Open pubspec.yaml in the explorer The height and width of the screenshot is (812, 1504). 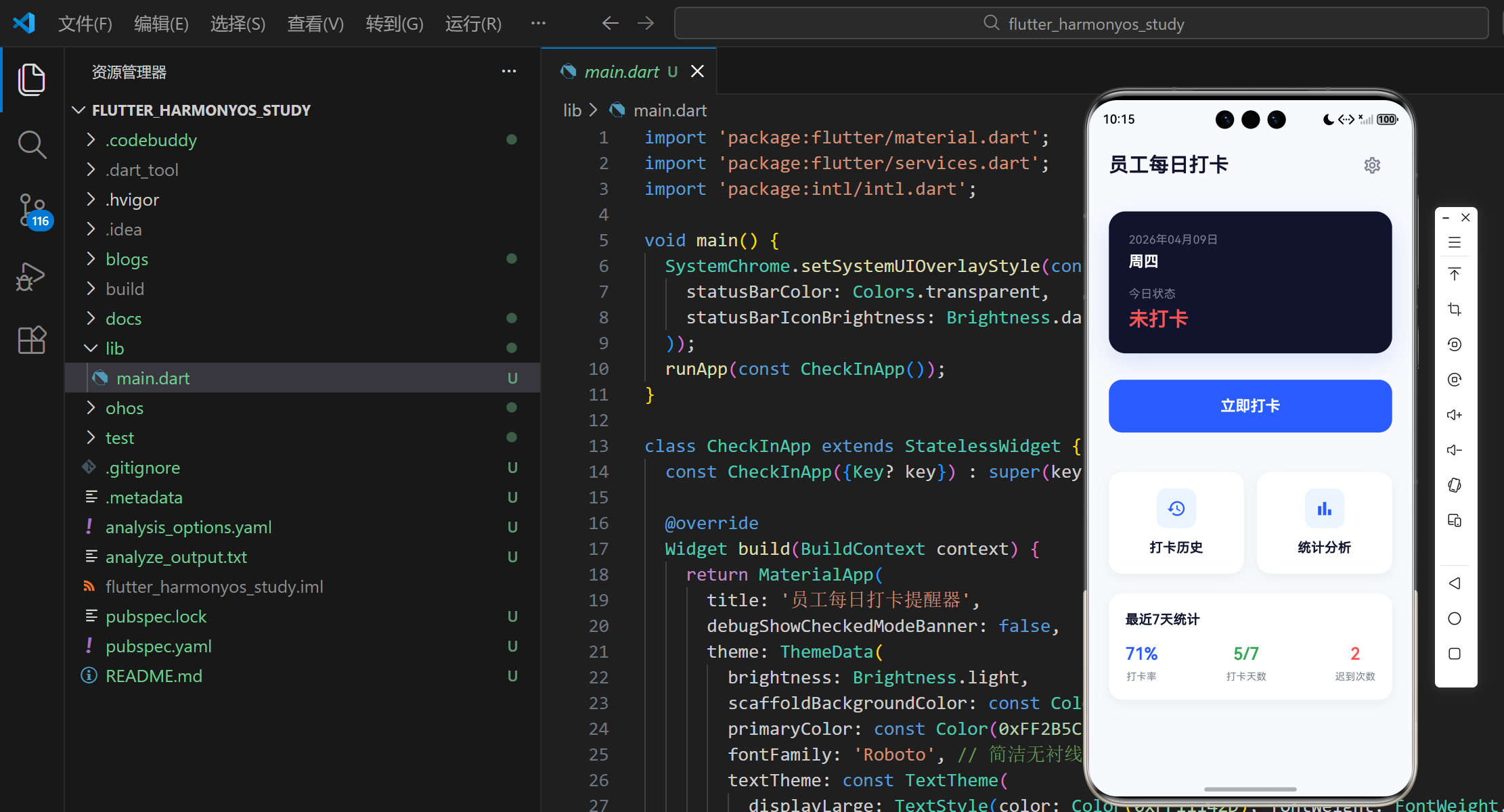tap(303, 646)
